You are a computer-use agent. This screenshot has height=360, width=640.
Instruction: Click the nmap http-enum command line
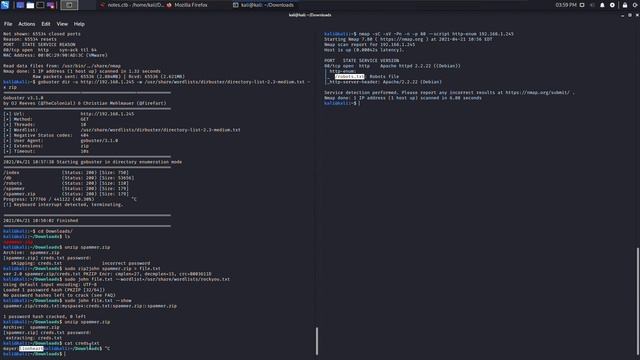point(419,34)
